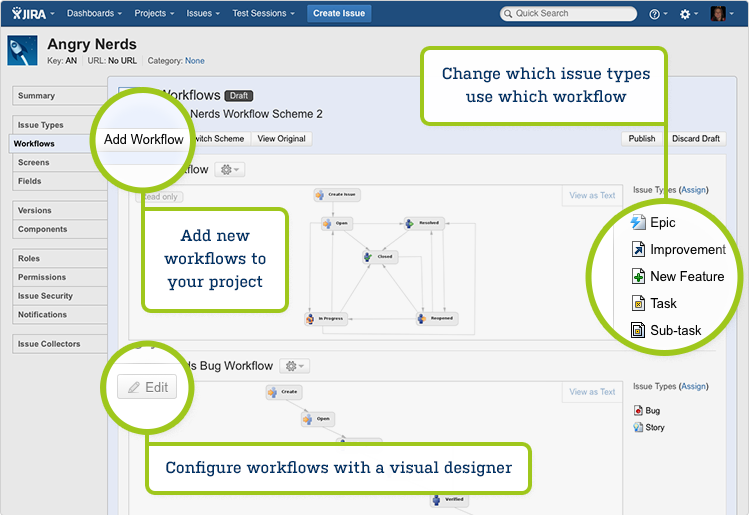The width and height of the screenshot is (749, 515).
Task: Click the magnifier icon in Quick Search
Action: click(x=508, y=14)
